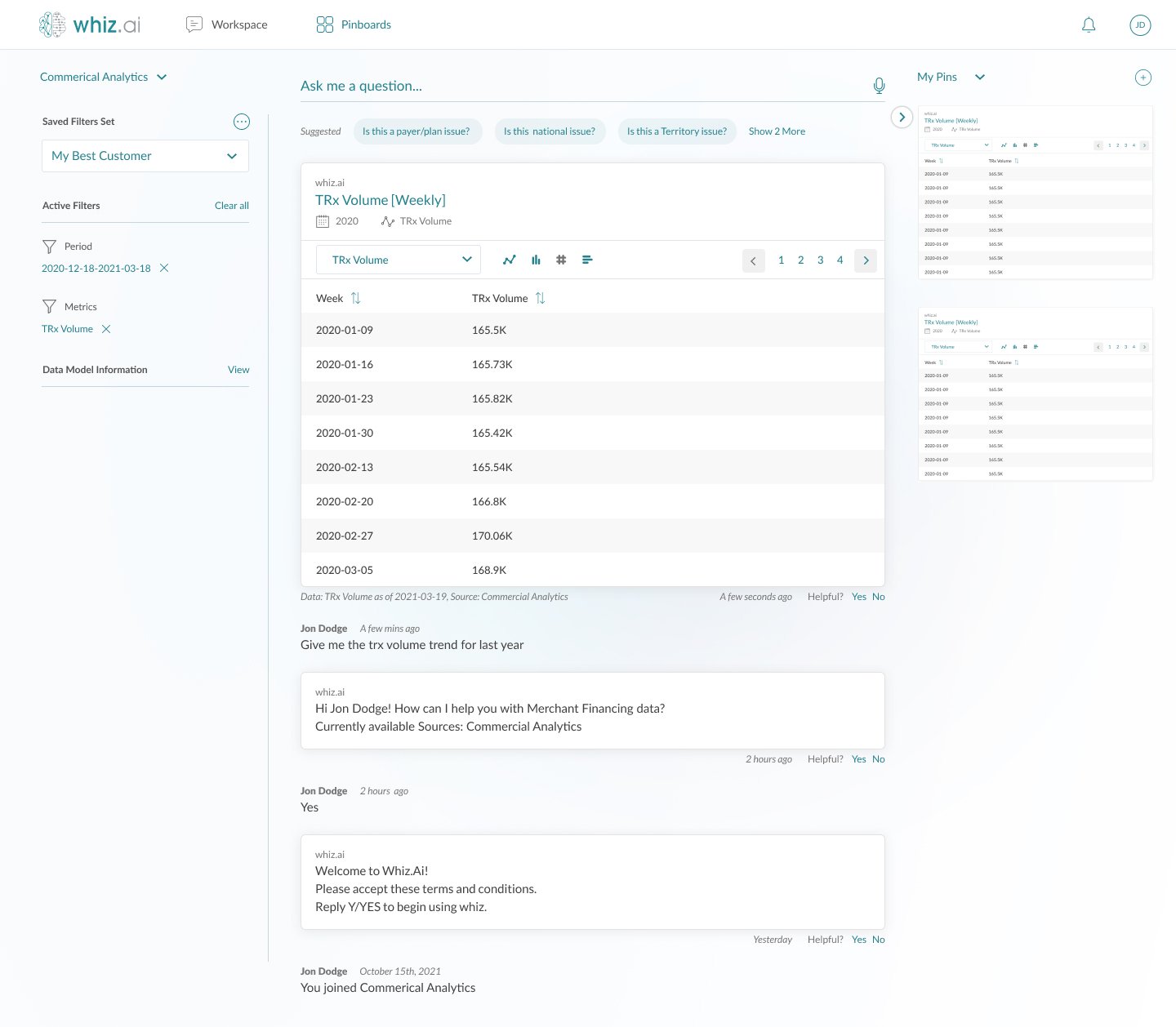Click Clear all active filters

232,206
